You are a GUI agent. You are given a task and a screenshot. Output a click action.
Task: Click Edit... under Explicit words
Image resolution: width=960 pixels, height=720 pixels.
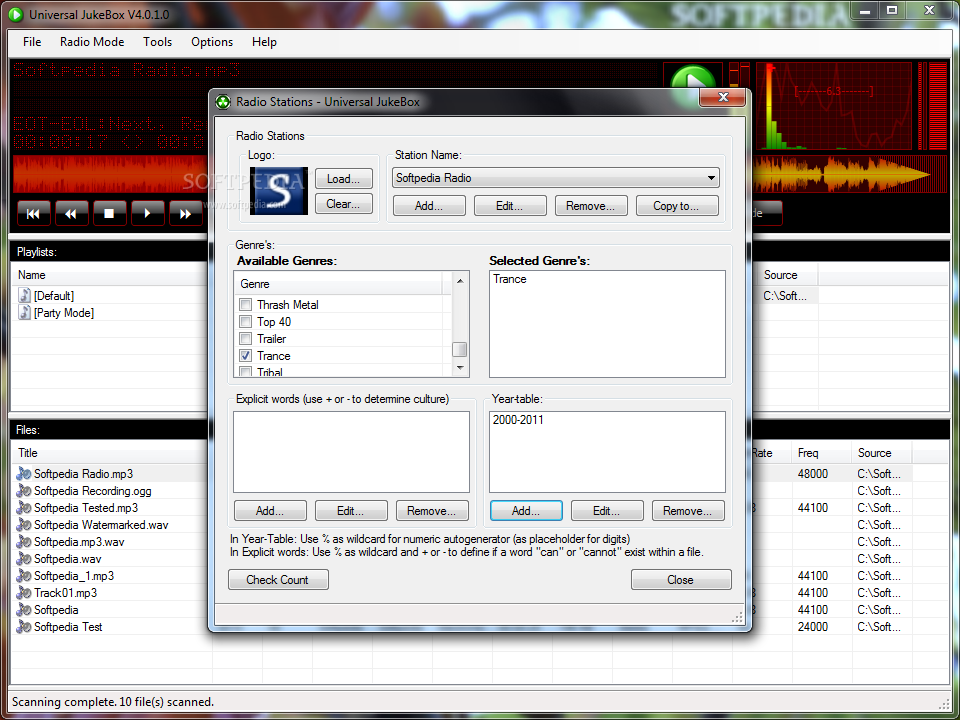[x=351, y=511]
